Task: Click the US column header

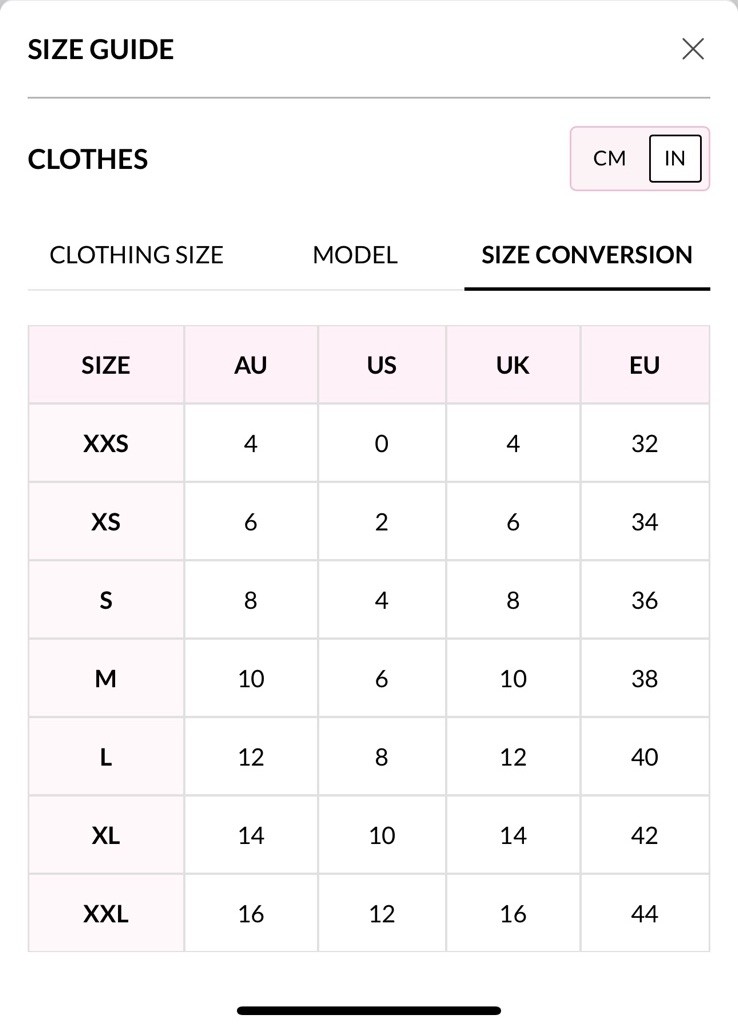Action: point(382,365)
